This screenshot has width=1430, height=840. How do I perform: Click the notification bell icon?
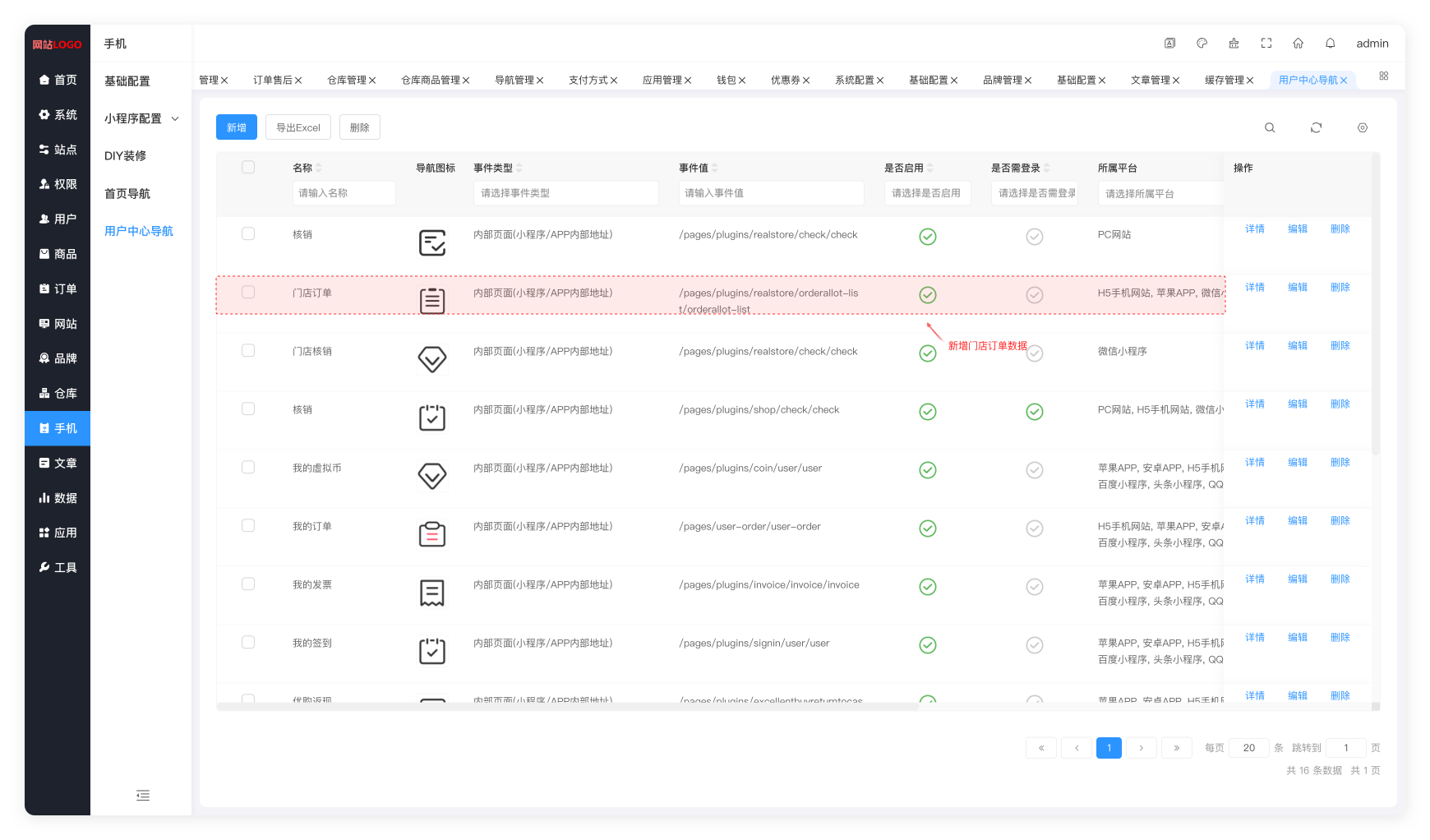[1331, 44]
